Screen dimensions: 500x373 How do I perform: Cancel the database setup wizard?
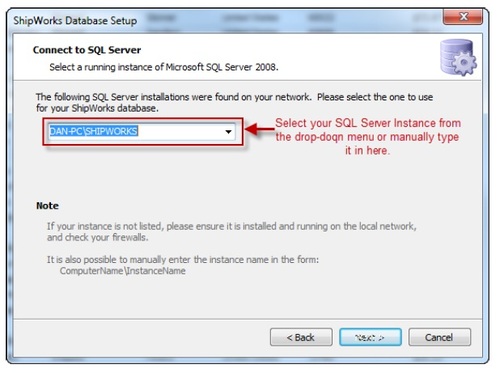439,337
